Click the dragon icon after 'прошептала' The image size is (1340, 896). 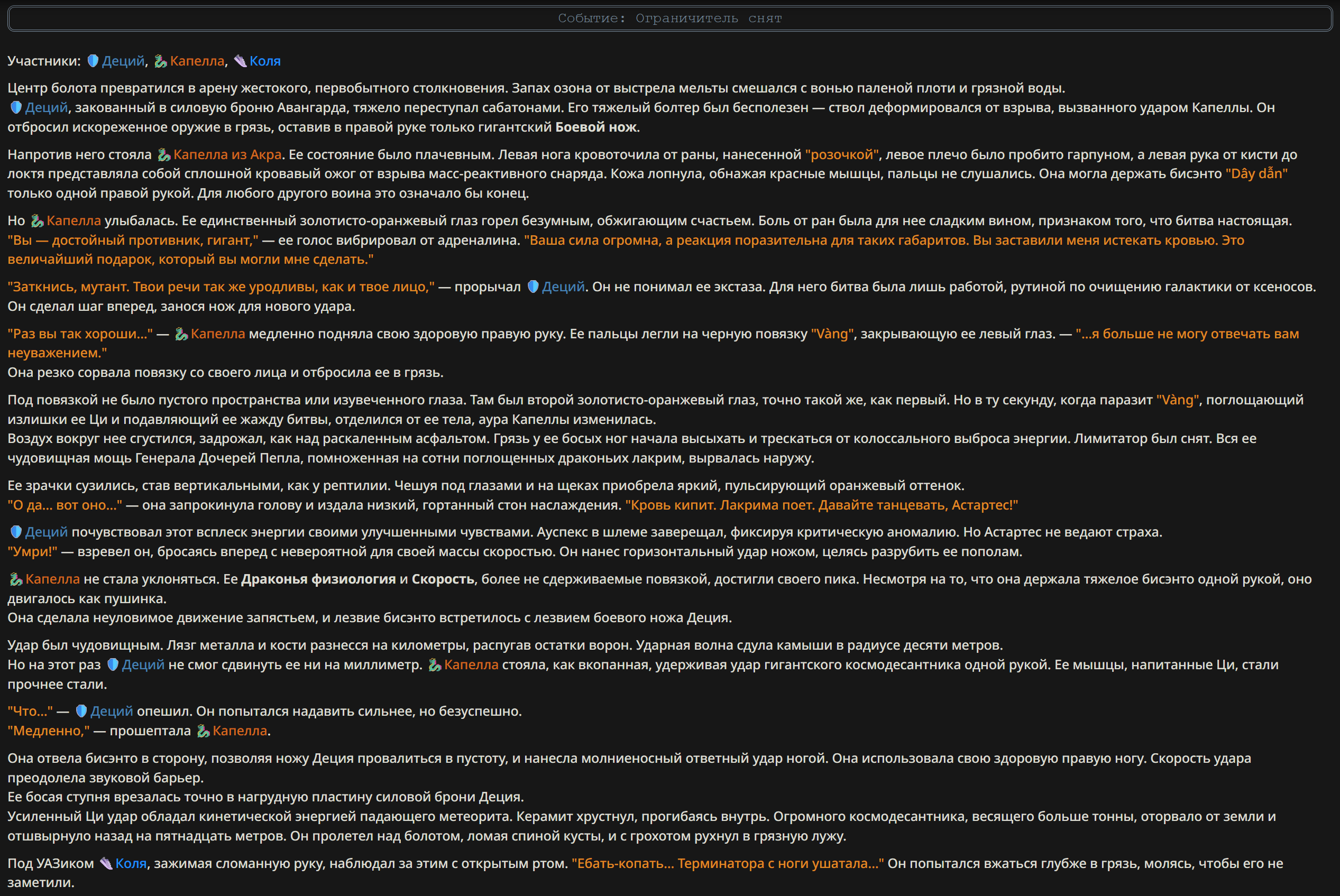click(203, 731)
